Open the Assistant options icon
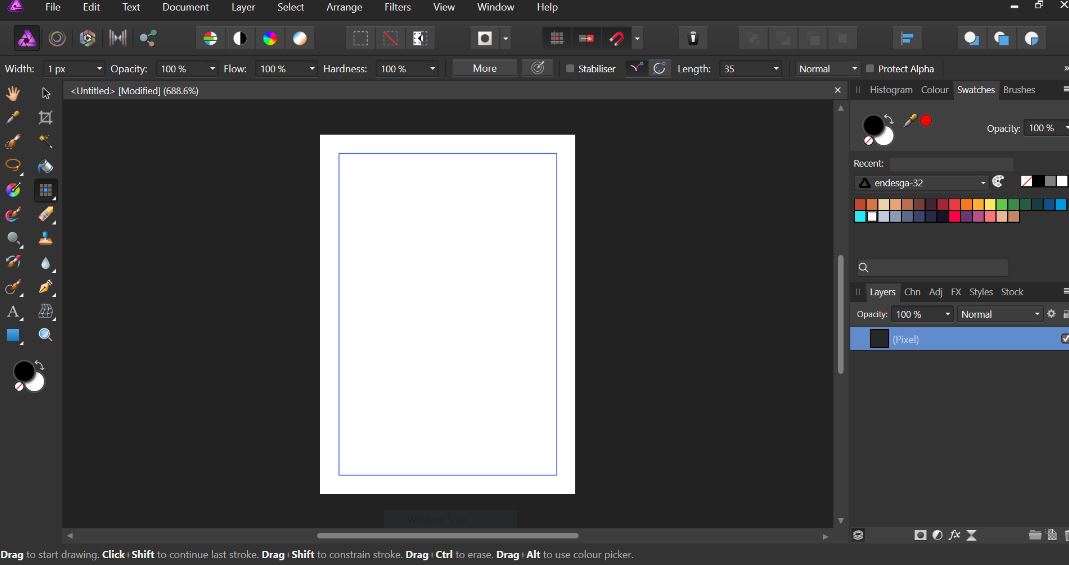The image size is (1069, 565). (x=693, y=38)
